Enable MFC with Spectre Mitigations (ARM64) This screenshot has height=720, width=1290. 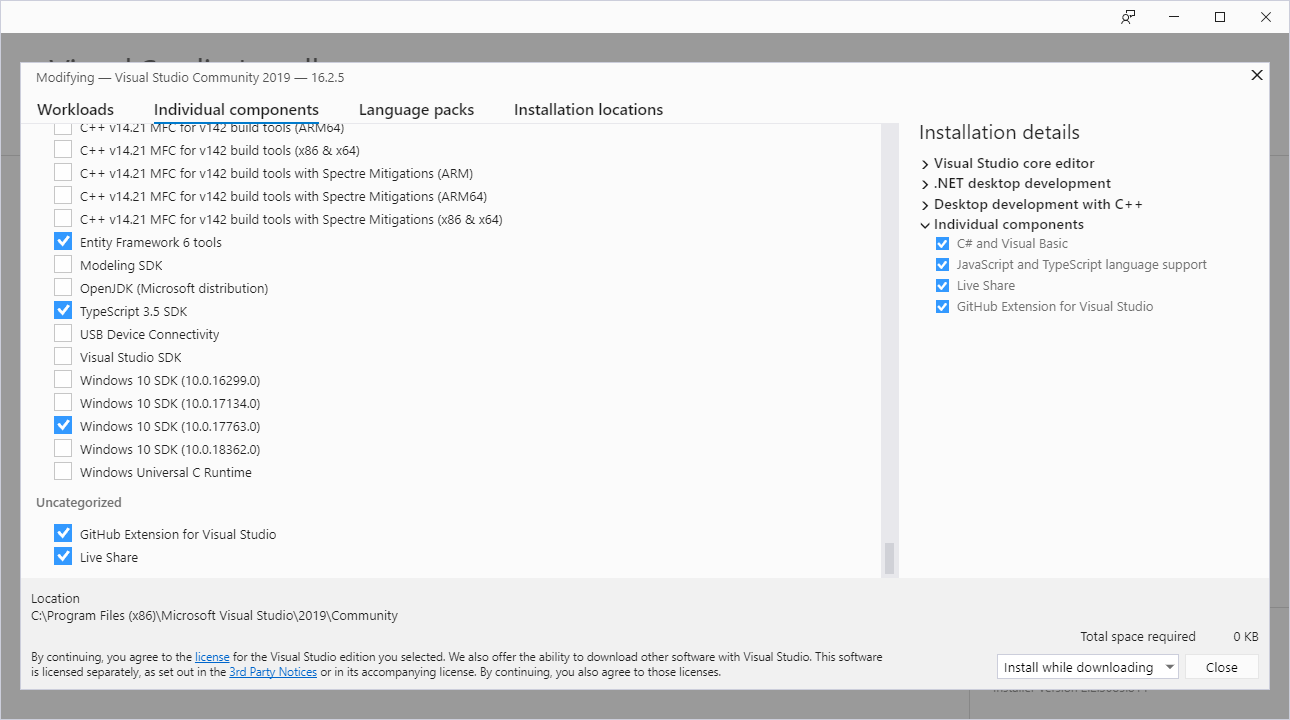pos(63,196)
